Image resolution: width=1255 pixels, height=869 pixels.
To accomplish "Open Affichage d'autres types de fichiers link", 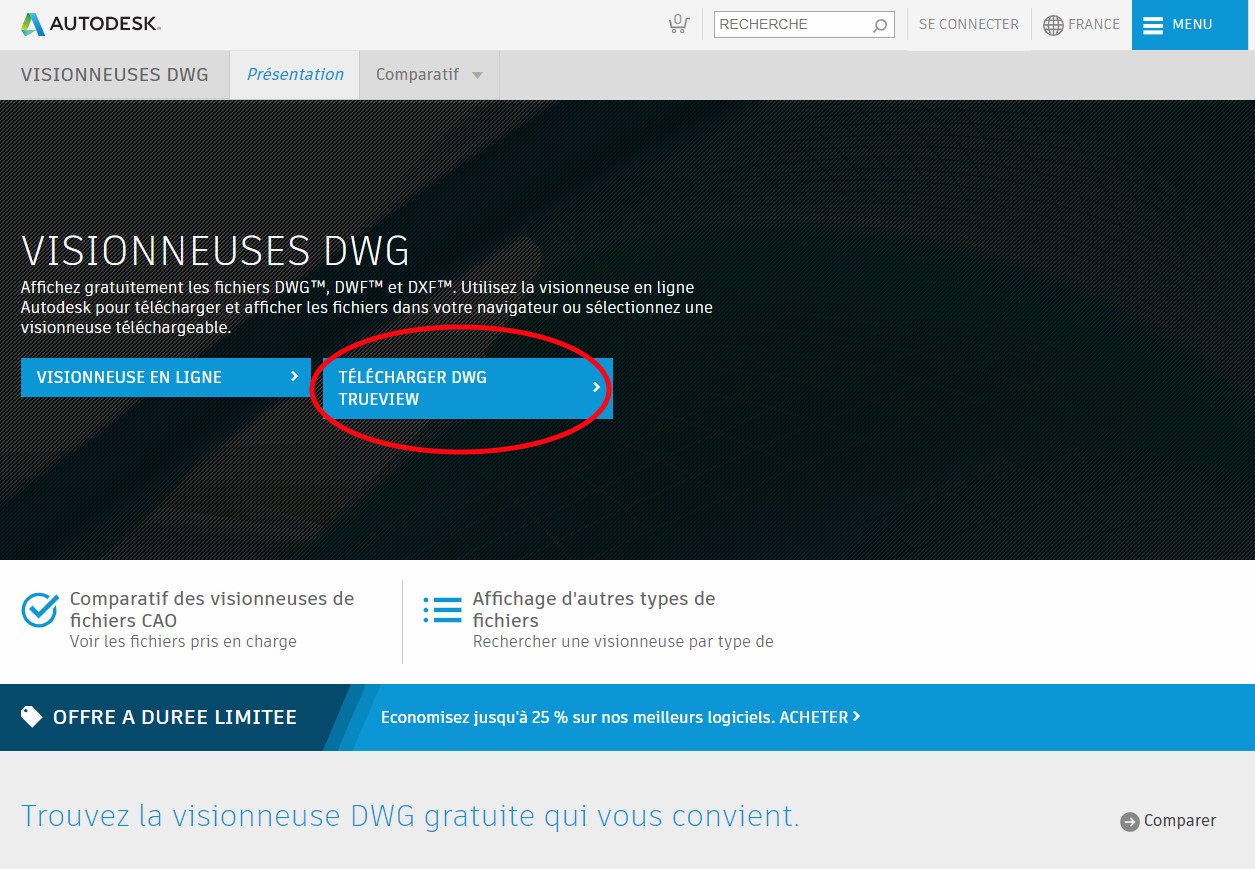I will pos(594,609).
